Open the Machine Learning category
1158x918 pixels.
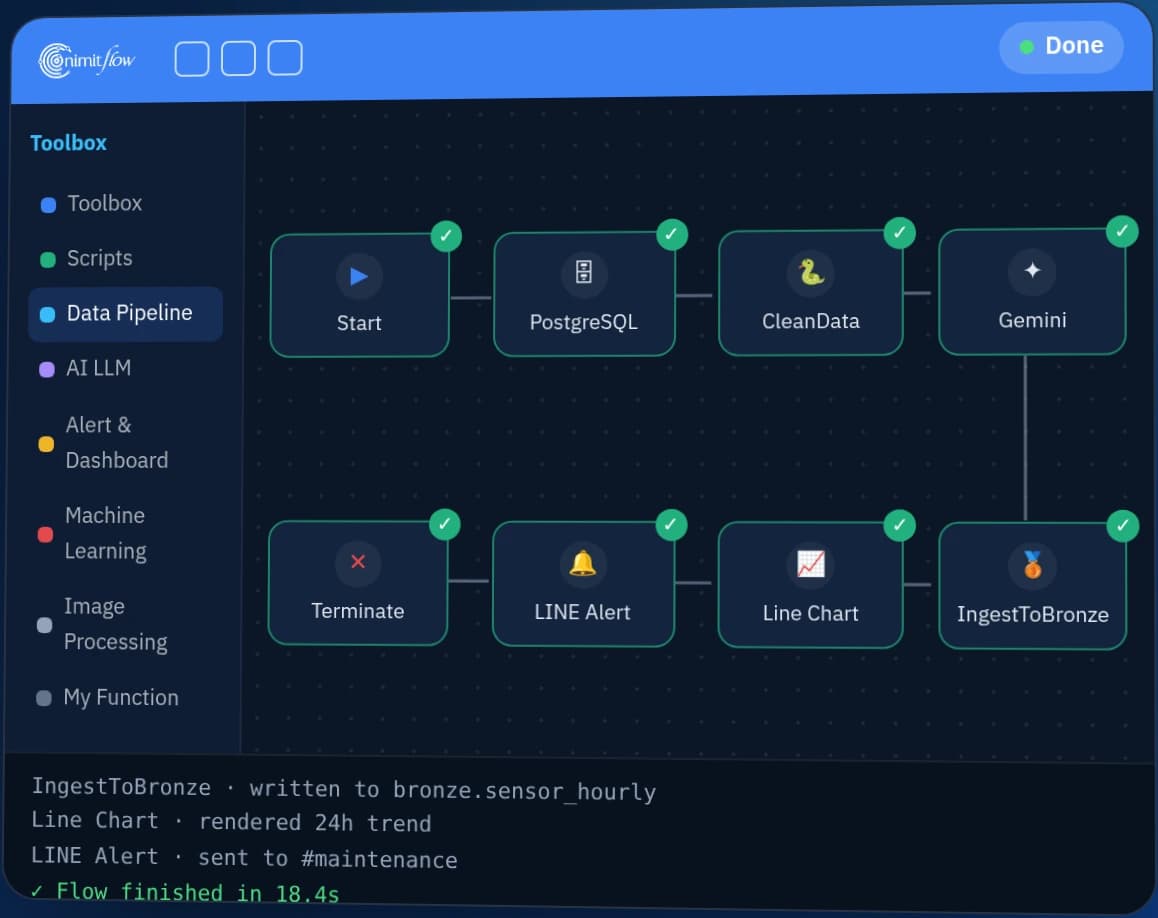pos(123,533)
